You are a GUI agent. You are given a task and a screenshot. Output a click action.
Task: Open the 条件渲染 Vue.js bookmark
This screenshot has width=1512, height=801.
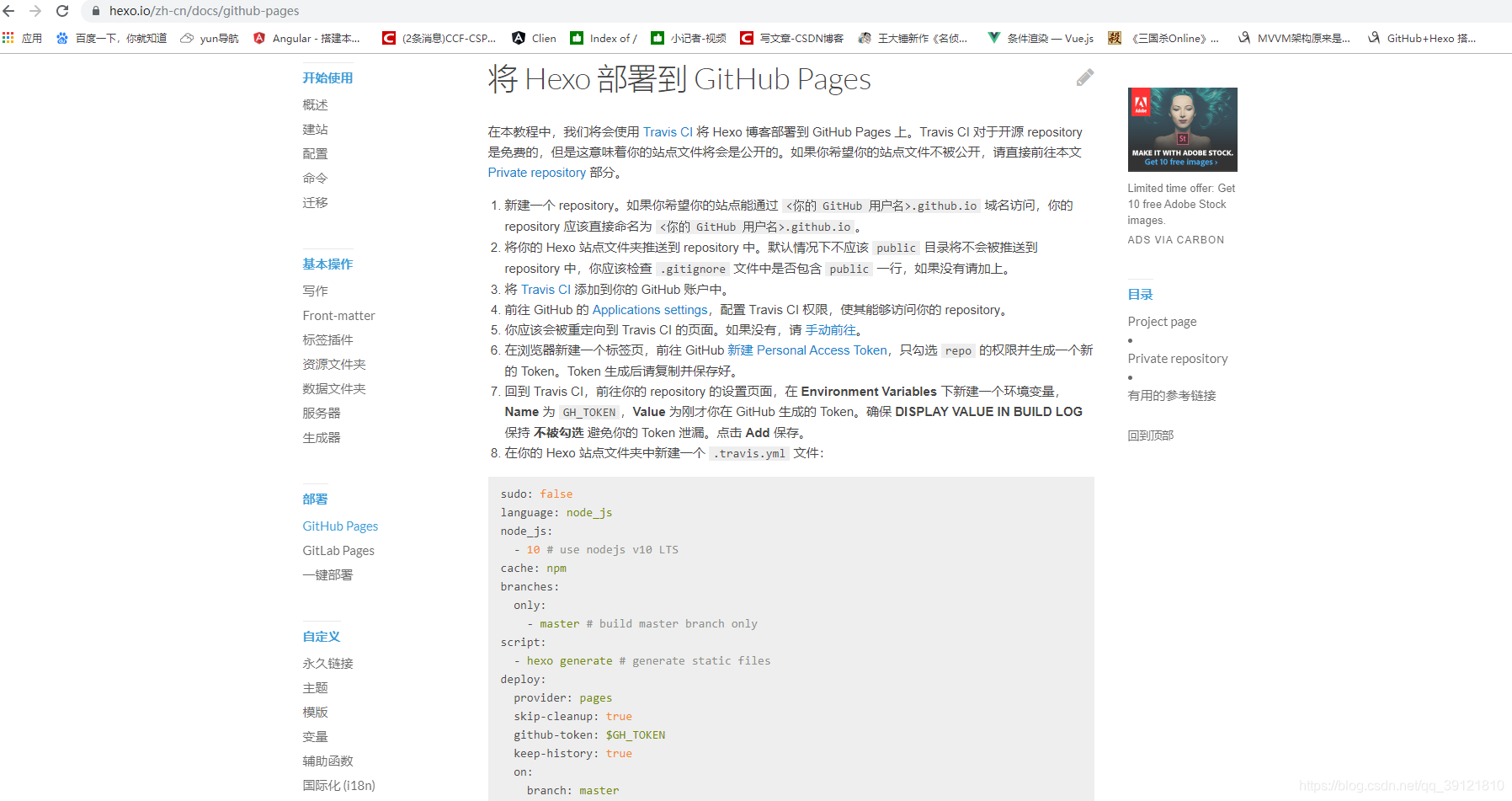coord(1041,38)
